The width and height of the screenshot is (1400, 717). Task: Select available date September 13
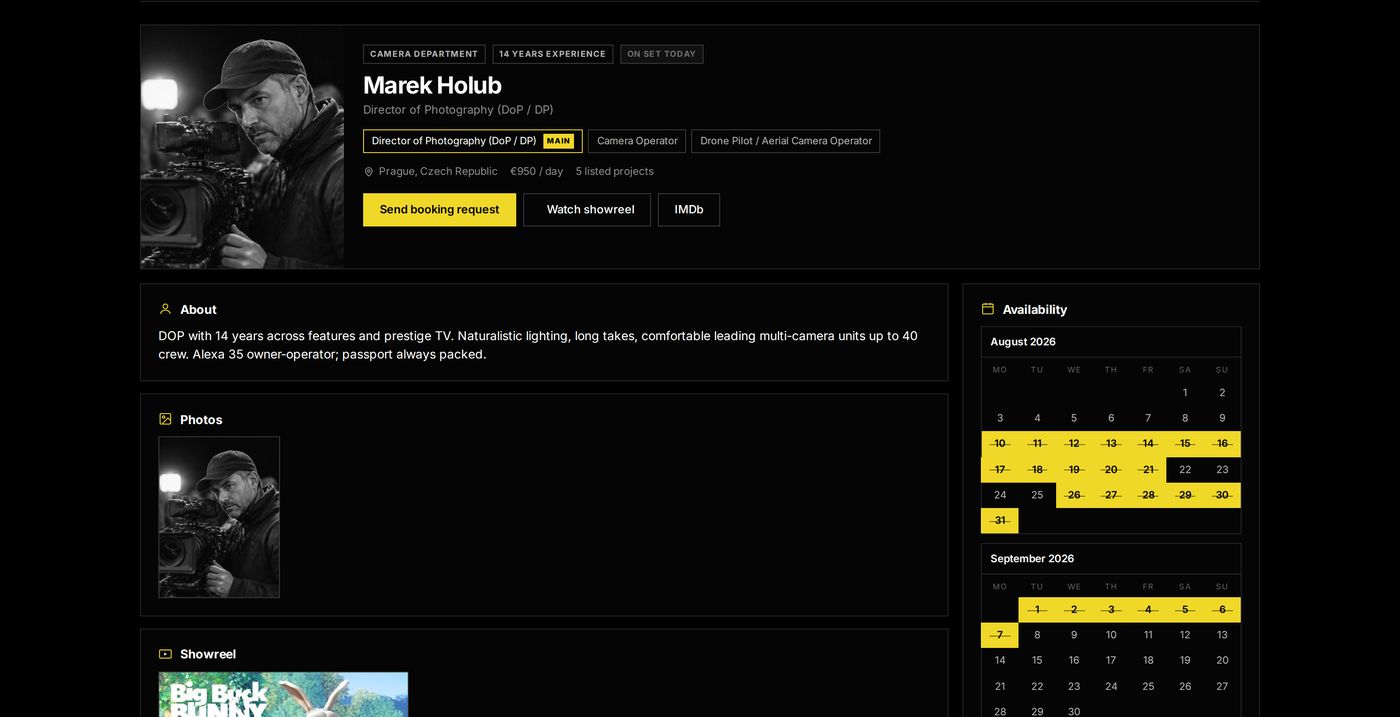click(x=1222, y=635)
